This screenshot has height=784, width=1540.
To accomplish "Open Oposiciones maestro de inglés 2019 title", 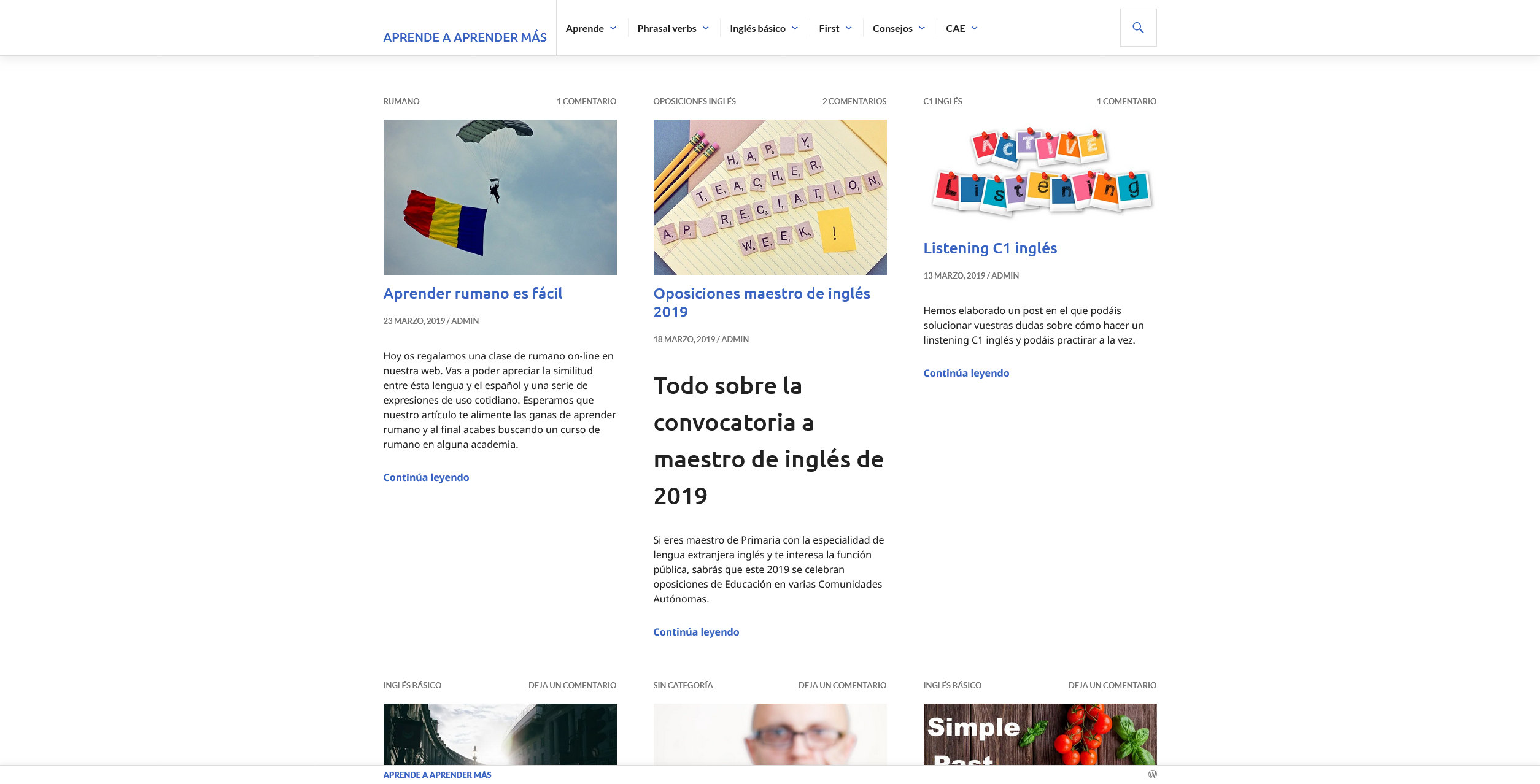I will [762, 303].
